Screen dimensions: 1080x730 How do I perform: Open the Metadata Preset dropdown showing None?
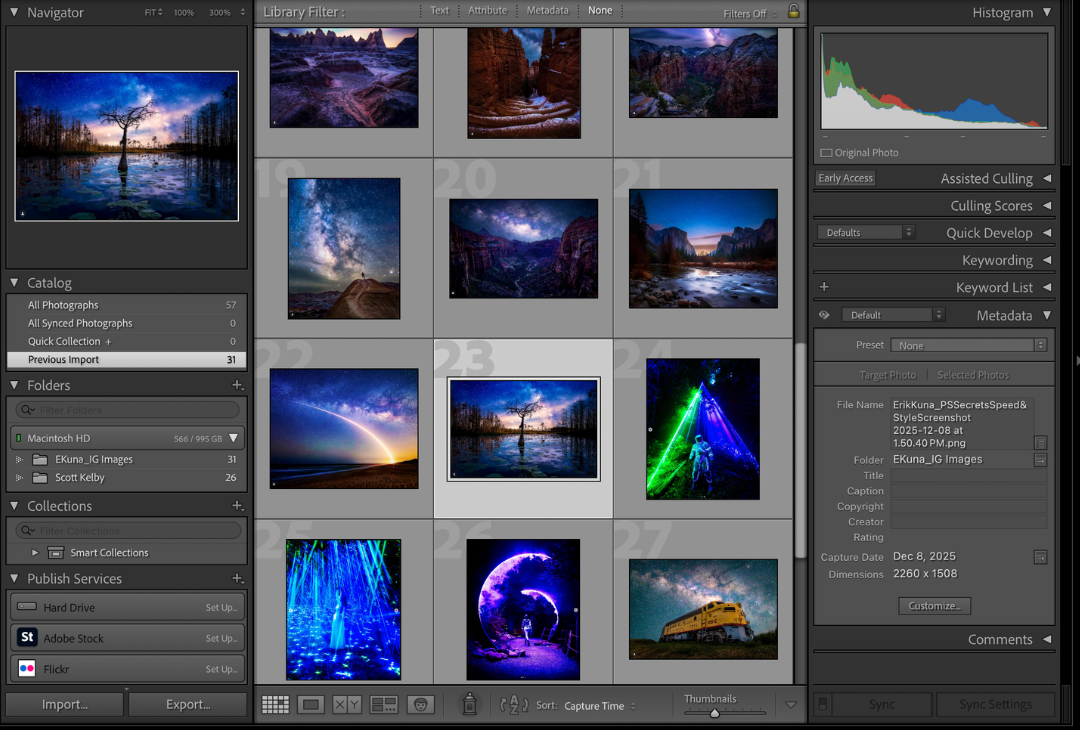pyautogui.click(x=967, y=344)
